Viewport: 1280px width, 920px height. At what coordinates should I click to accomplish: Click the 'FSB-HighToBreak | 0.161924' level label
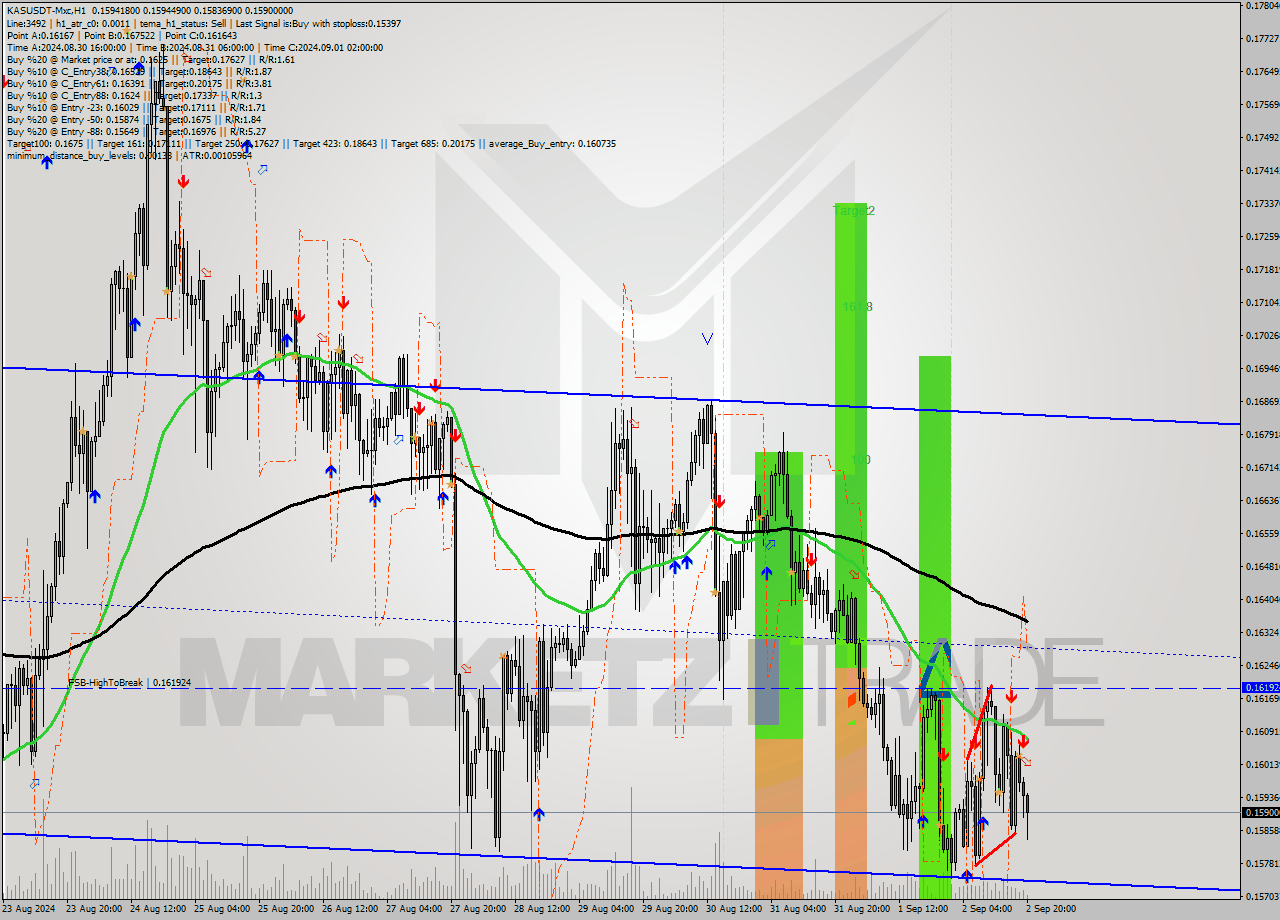coord(130,682)
